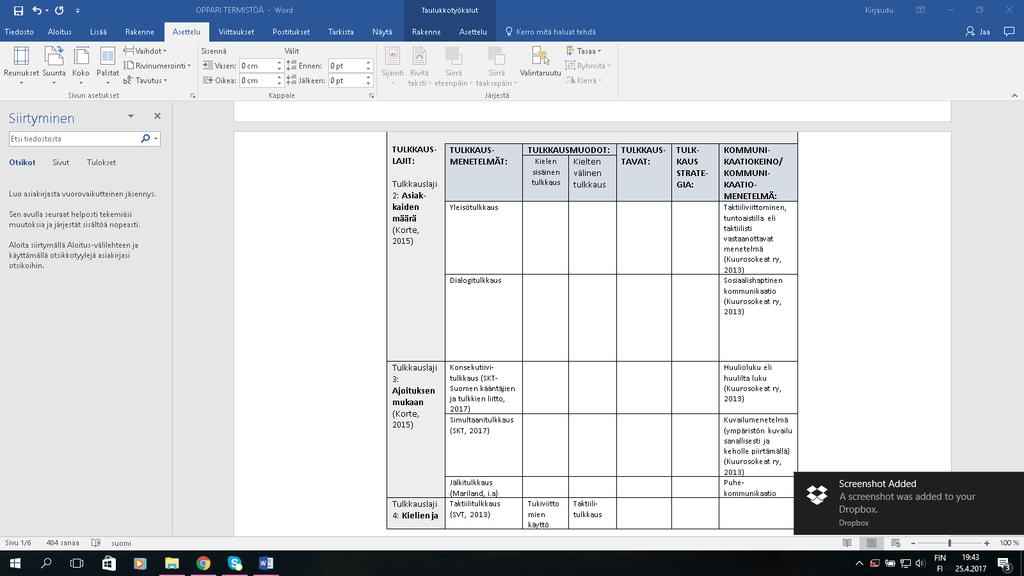The width and height of the screenshot is (1024, 576).
Task: Switch to Read Mode view in status bar
Action: (x=847, y=543)
